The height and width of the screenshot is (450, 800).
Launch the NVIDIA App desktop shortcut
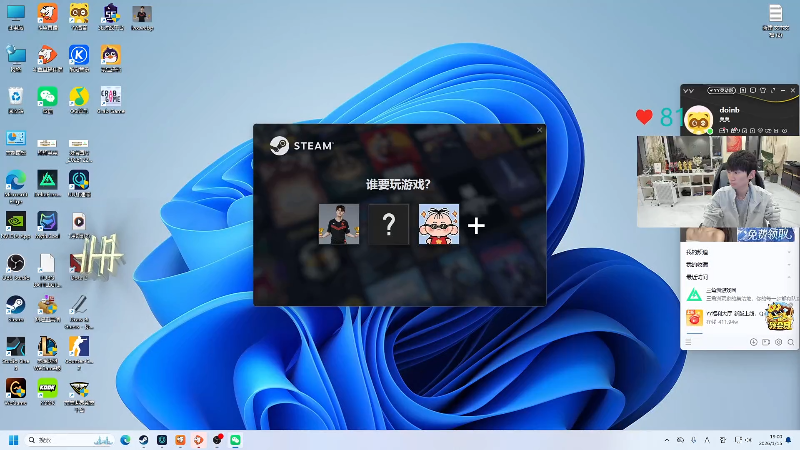pyautogui.click(x=16, y=225)
